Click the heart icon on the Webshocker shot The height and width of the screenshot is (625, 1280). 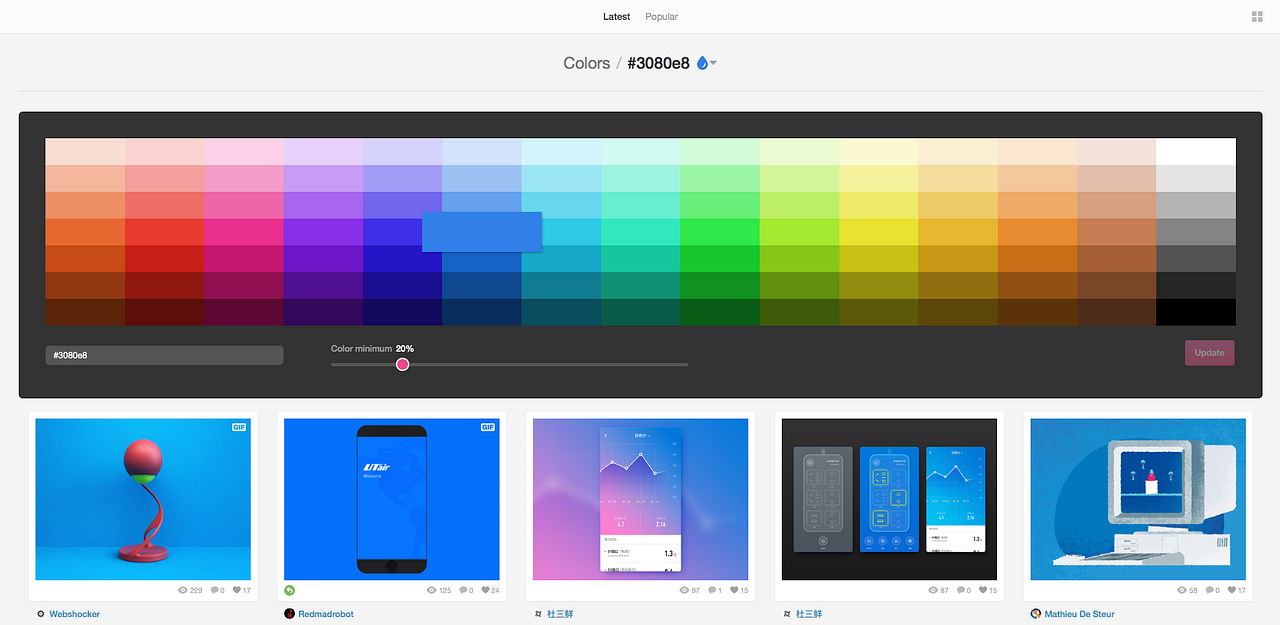coord(236,590)
